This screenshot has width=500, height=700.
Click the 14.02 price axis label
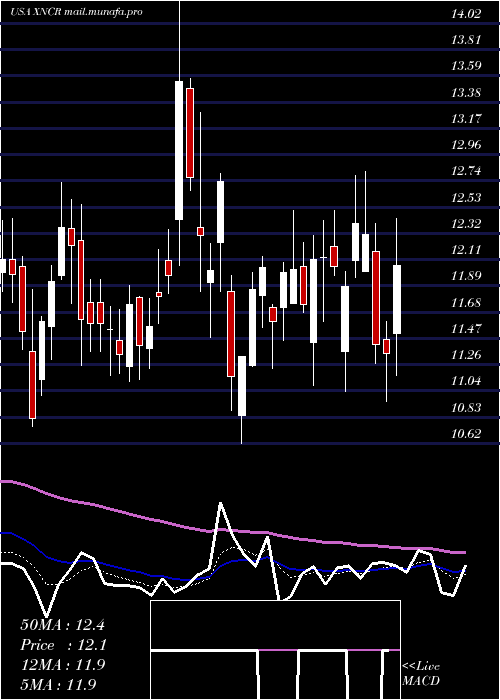[x=466, y=14]
